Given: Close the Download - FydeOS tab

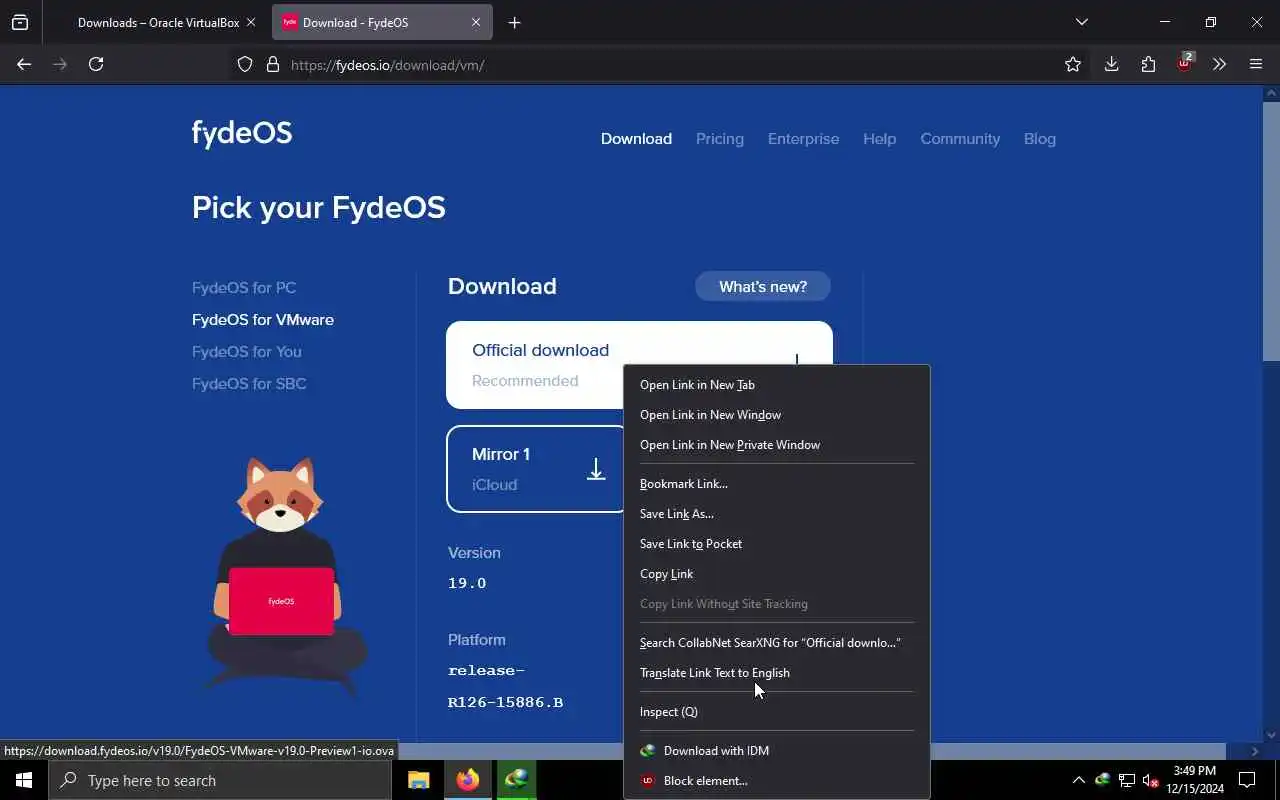Looking at the screenshot, I should click(476, 22).
